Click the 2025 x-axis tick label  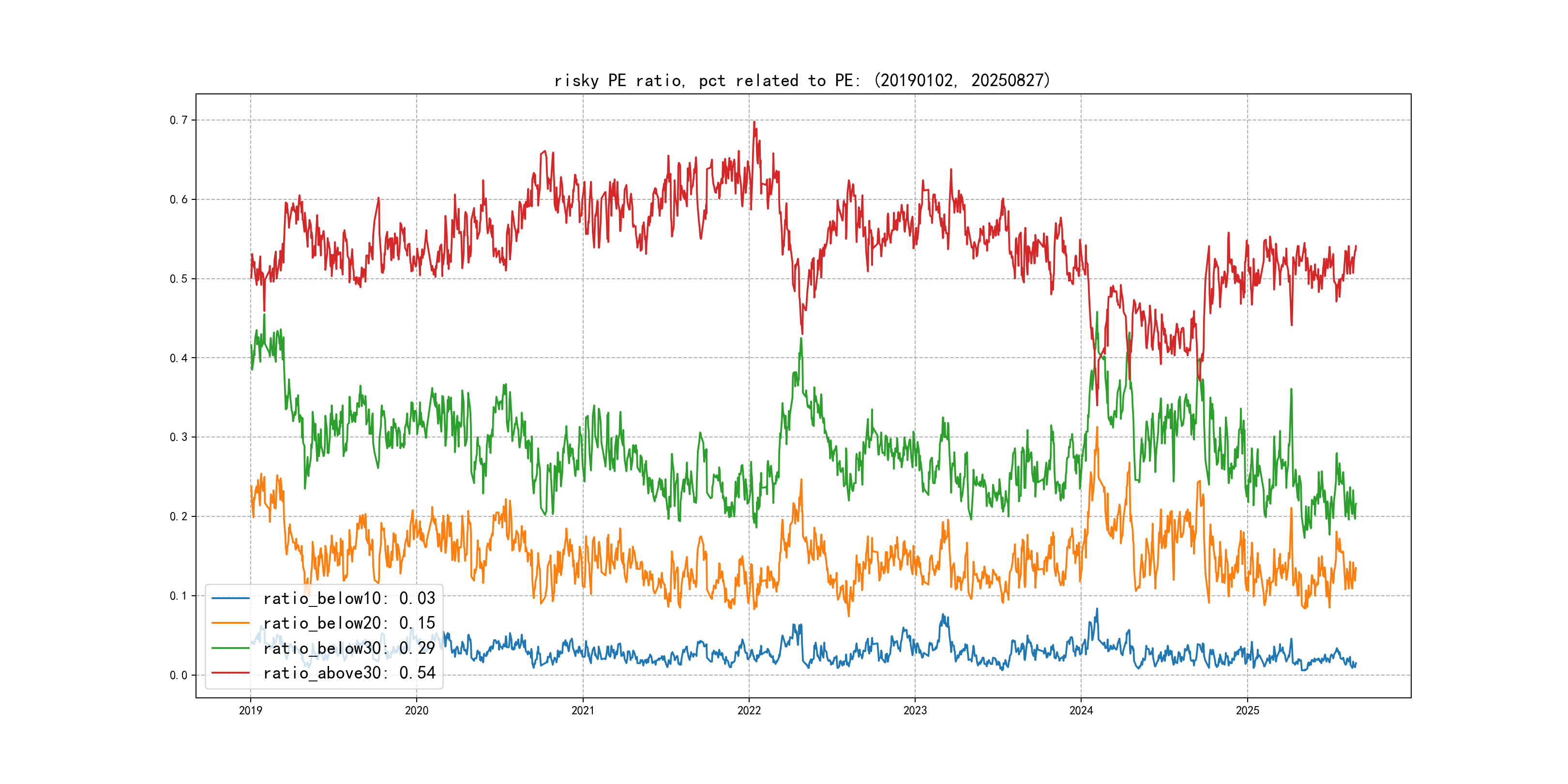coord(1247,710)
